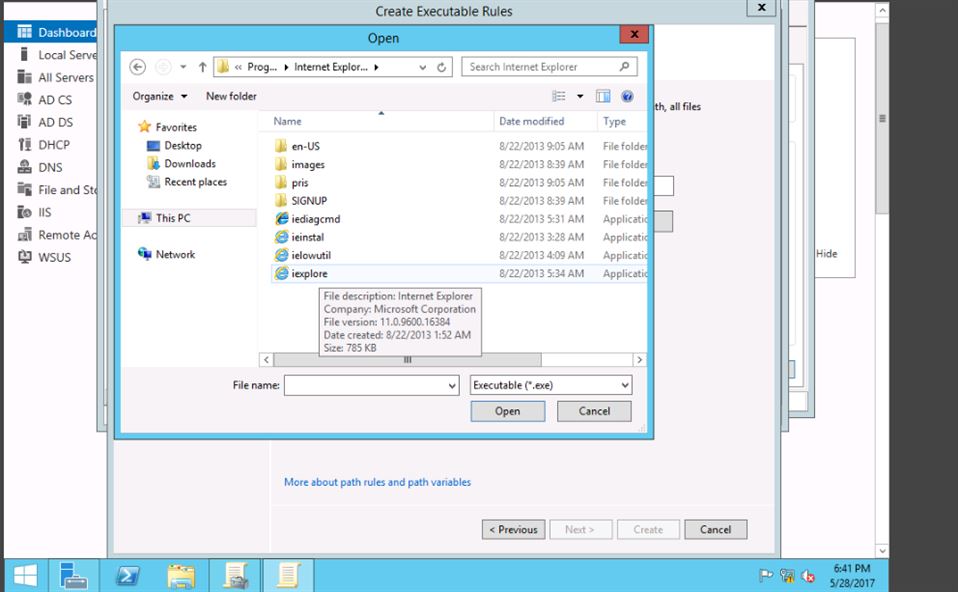This screenshot has height=592, width=958.
Task: Click the Open button
Action: [507, 411]
